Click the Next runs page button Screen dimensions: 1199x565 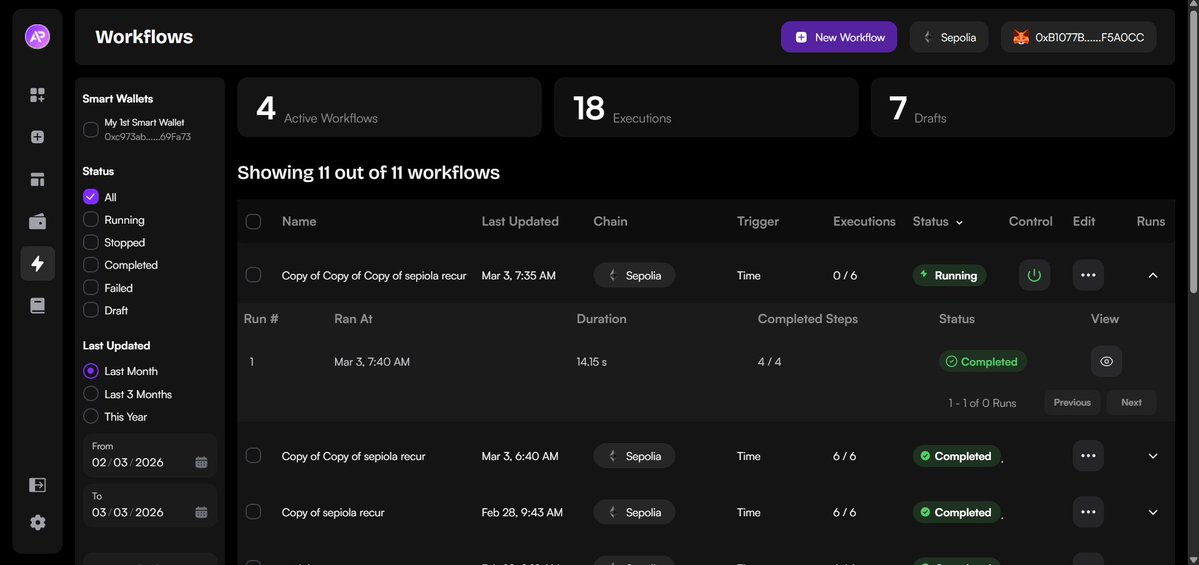click(1131, 402)
